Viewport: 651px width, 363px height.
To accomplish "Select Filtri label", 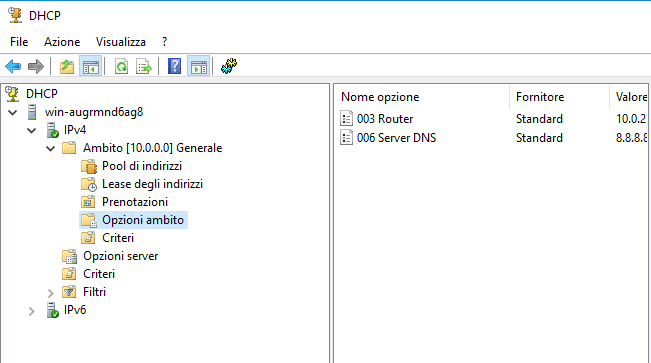I will click(94, 292).
